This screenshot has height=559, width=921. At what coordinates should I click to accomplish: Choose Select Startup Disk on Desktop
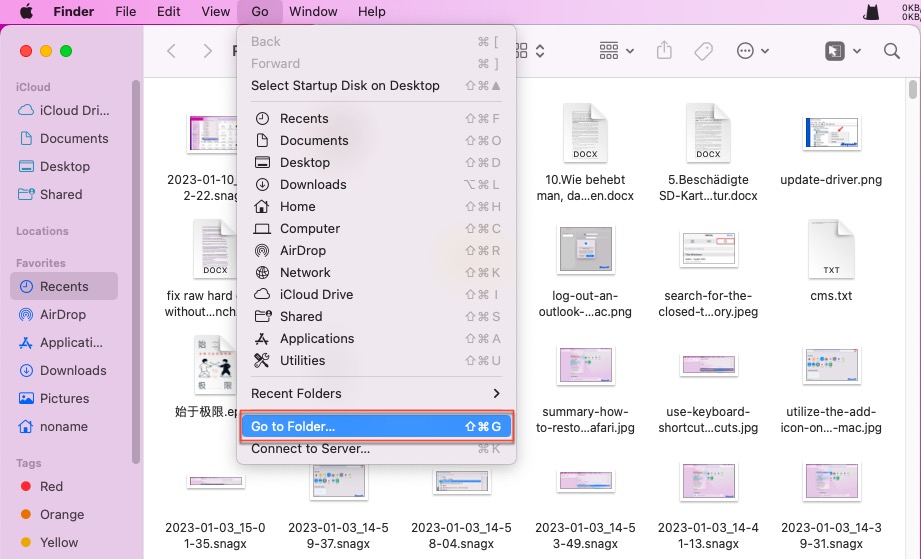376,86
